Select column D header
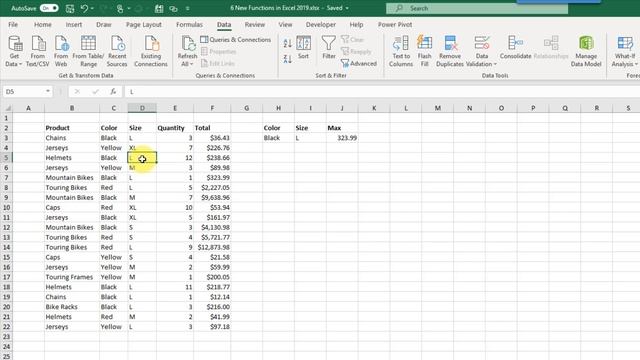640x360 pixels. coord(142,108)
